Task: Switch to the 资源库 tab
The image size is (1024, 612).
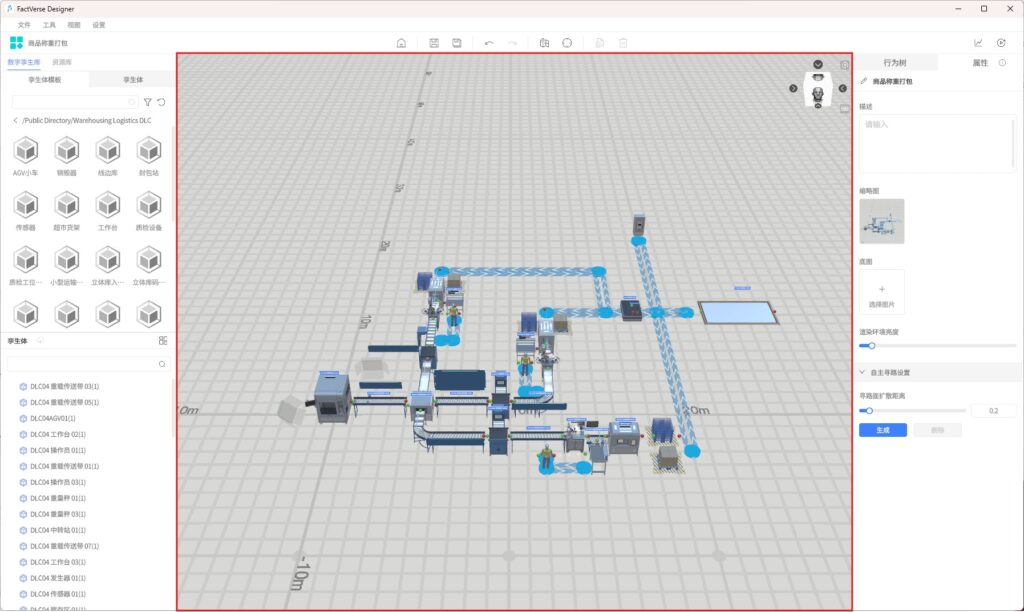Action: click(x=62, y=62)
